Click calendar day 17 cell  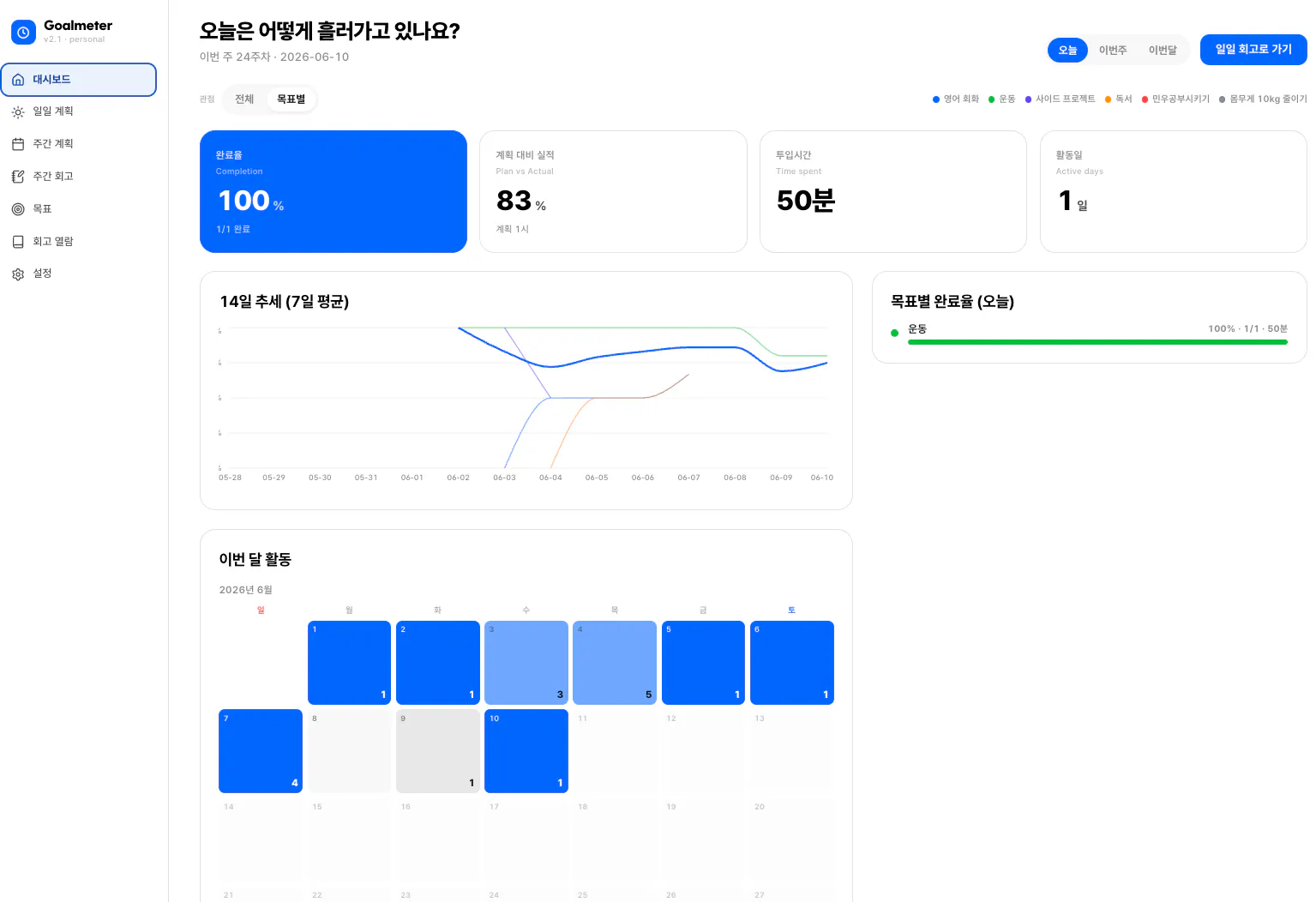[526, 839]
